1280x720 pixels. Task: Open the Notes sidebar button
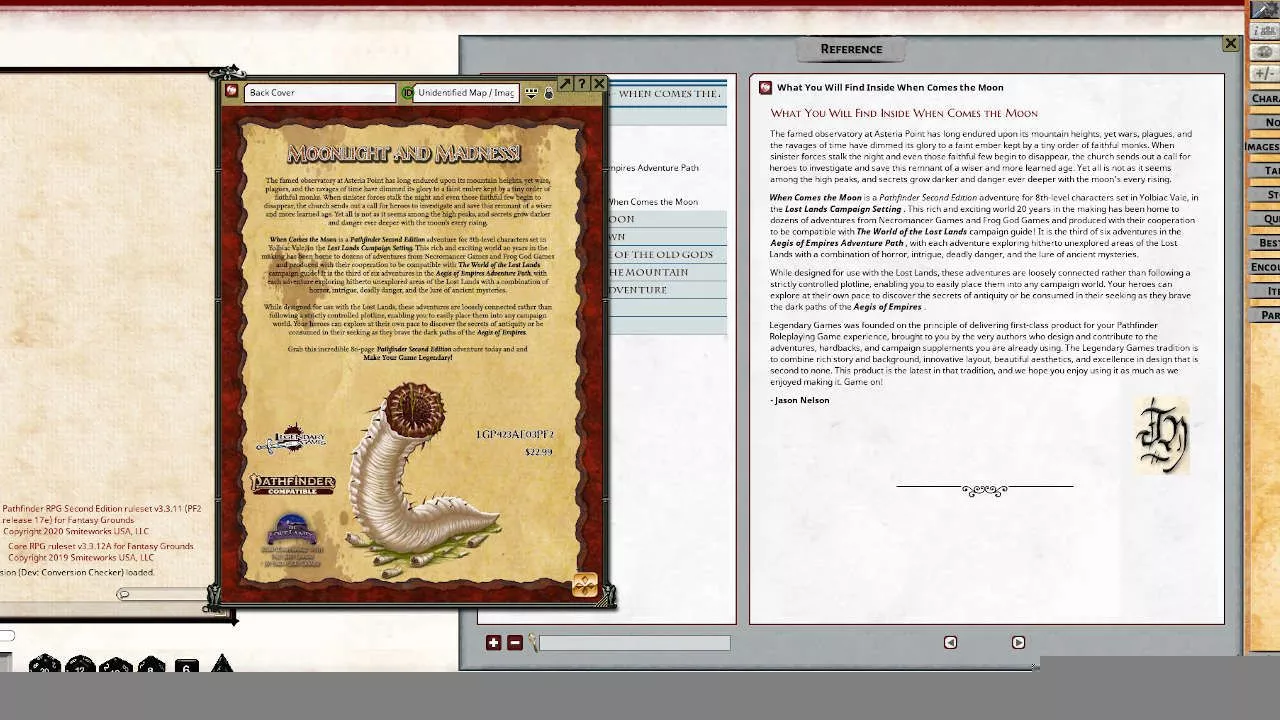tap(1264, 122)
